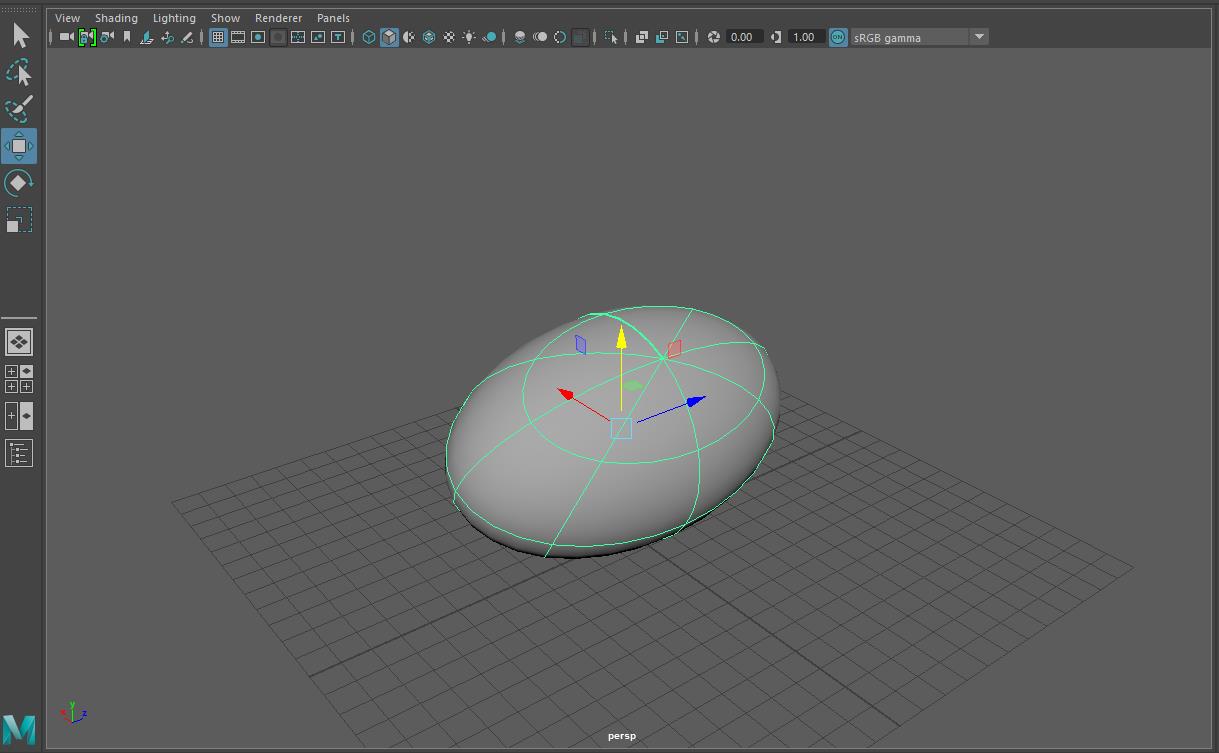Image resolution: width=1219 pixels, height=753 pixels.
Task: Toggle the Safe Title display
Action: 338,37
